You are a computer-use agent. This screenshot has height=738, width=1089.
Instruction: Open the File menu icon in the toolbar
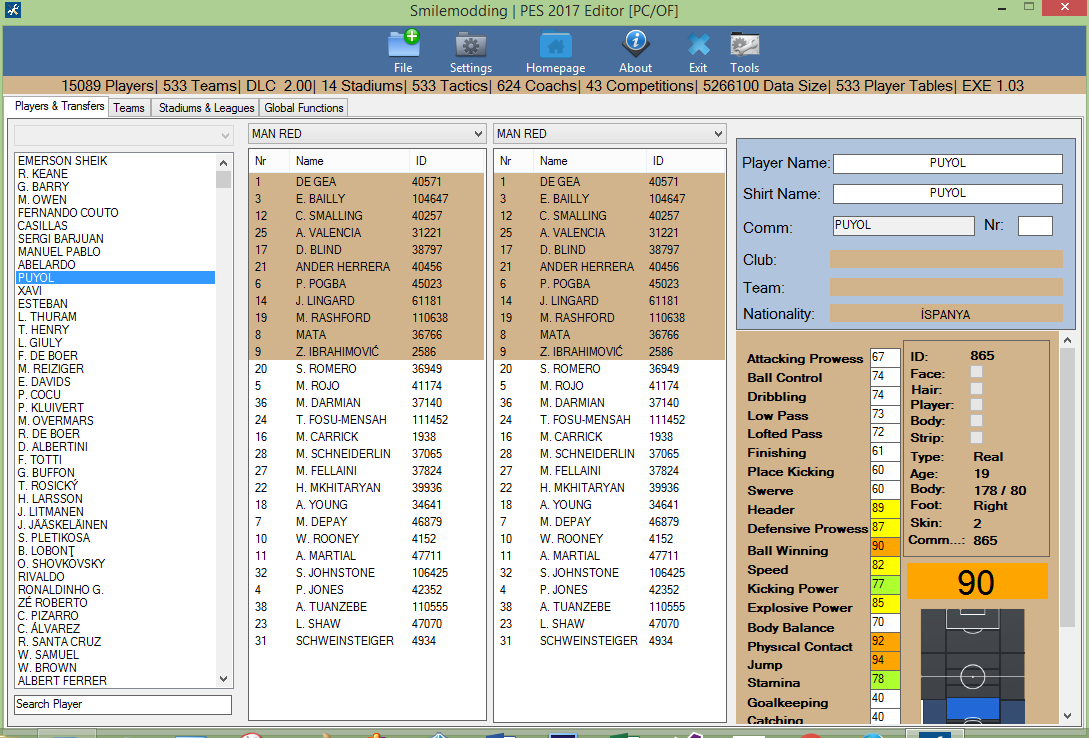point(402,45)
